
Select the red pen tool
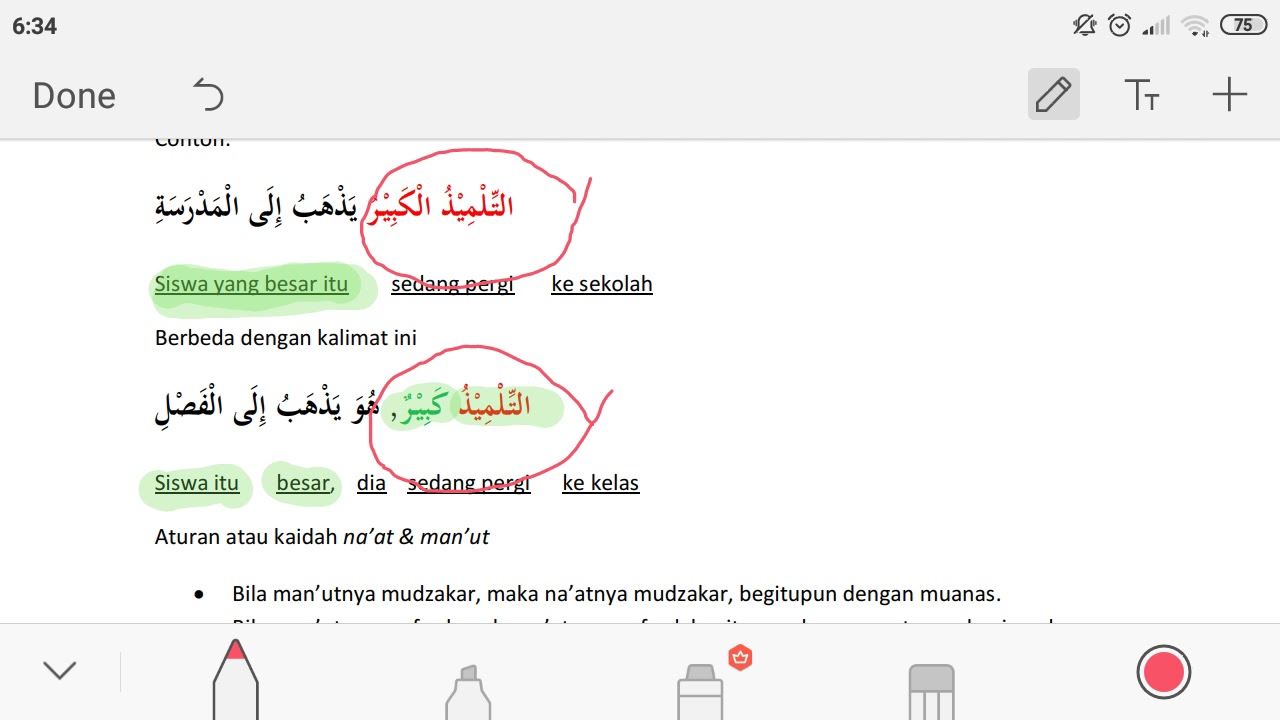(235, 680)
